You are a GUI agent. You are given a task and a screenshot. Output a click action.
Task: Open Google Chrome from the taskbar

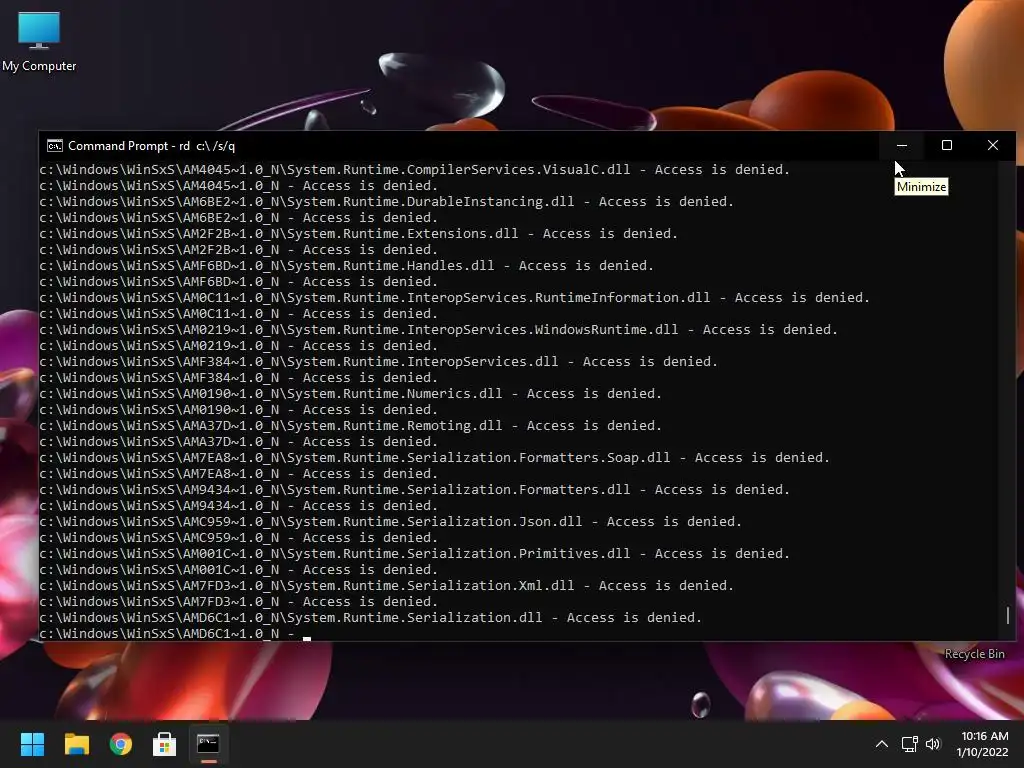coord(121,744)
